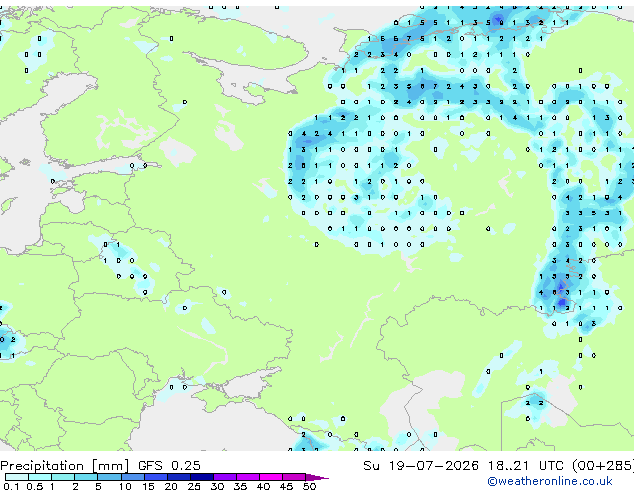Viewport: 634px width, 490px height.
Task: Pick the 1–2 mm legend color swatch
Action: (x=63, y=477)
